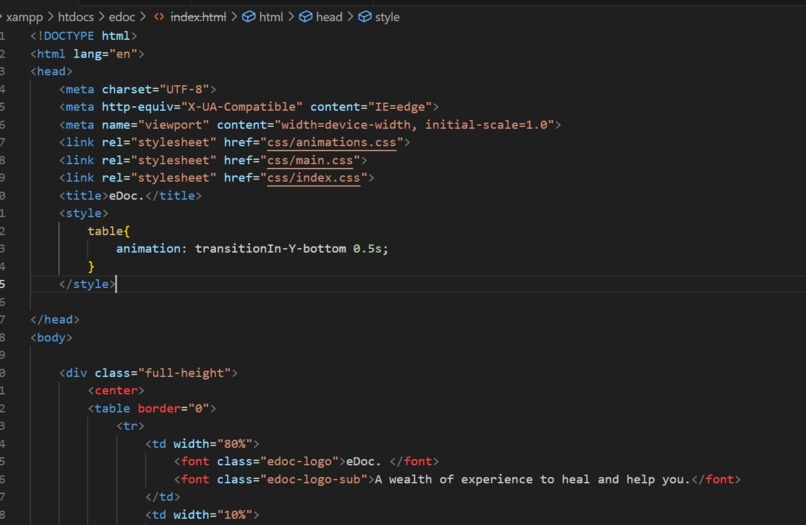Click the html symbol in breadcrumb

coord(270,17)
